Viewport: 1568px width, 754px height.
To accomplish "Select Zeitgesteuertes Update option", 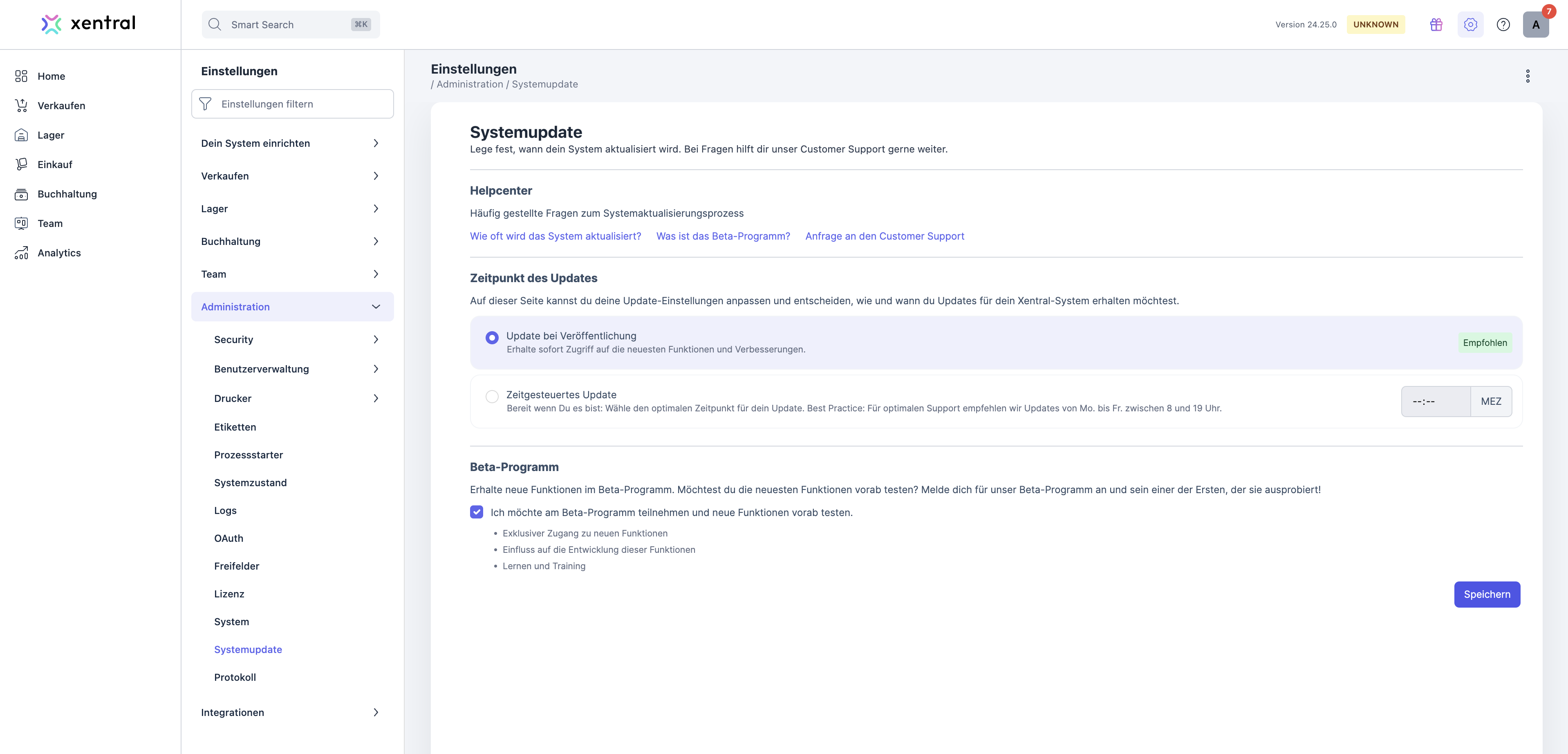I will click(491, 396).
